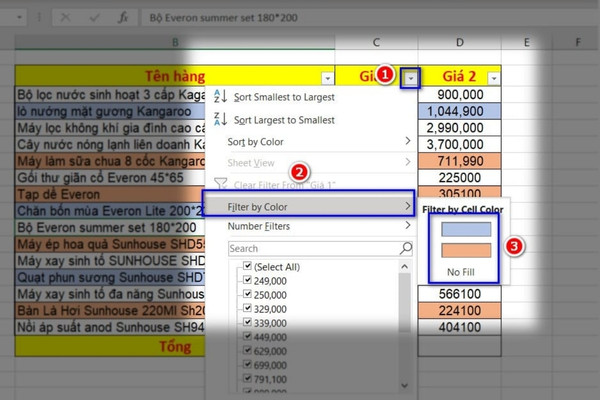Uncheck the 629,000 checkbox

pyautogui.click(x=248, y=350)
